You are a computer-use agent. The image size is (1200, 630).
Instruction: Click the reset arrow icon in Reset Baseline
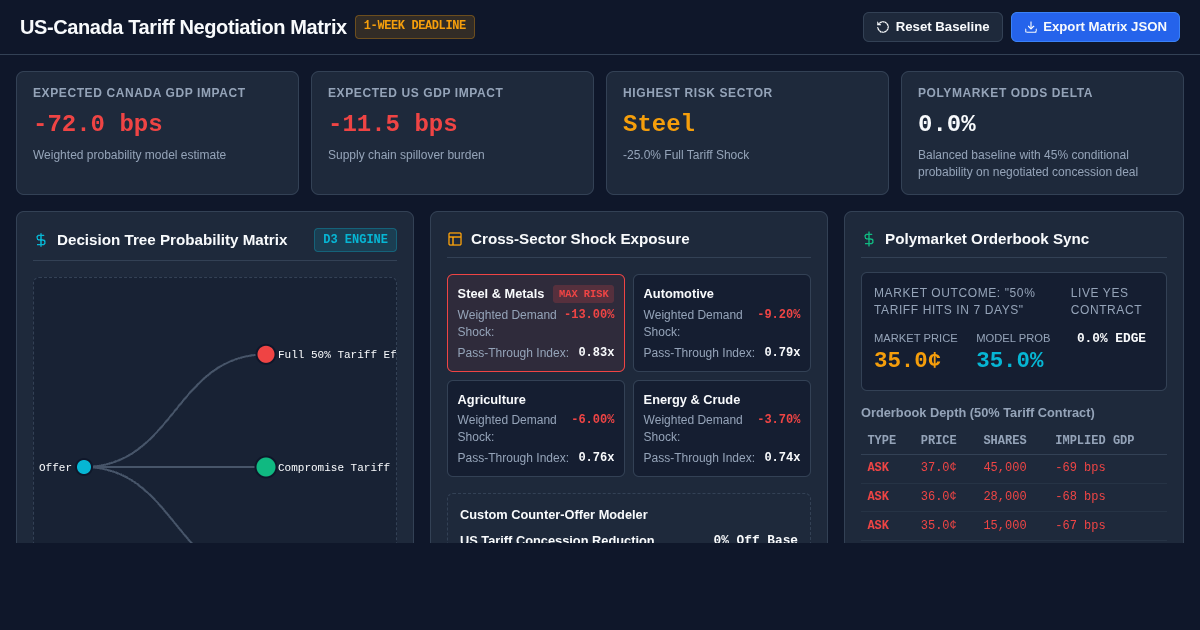pyautogui.click(x=883, y=27)
